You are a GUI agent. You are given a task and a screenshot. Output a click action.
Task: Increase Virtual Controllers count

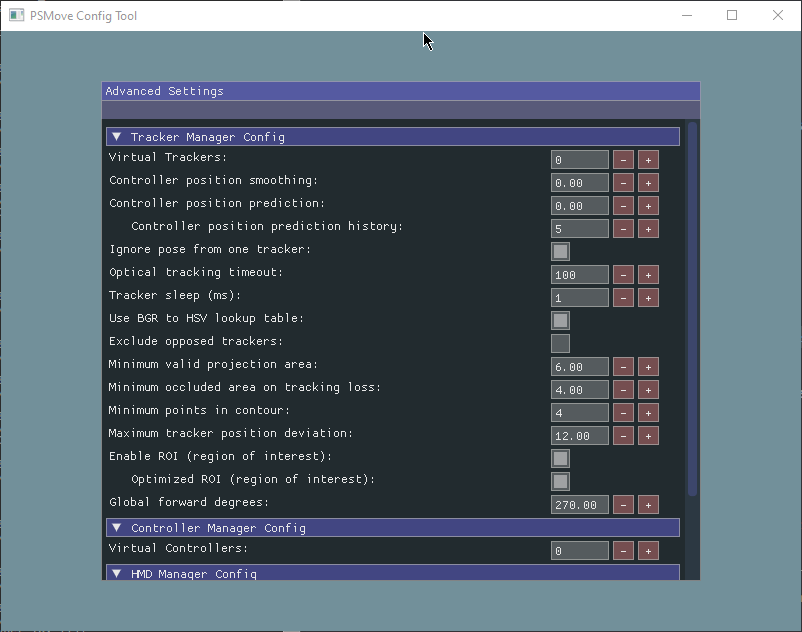[x=648, y=551]
